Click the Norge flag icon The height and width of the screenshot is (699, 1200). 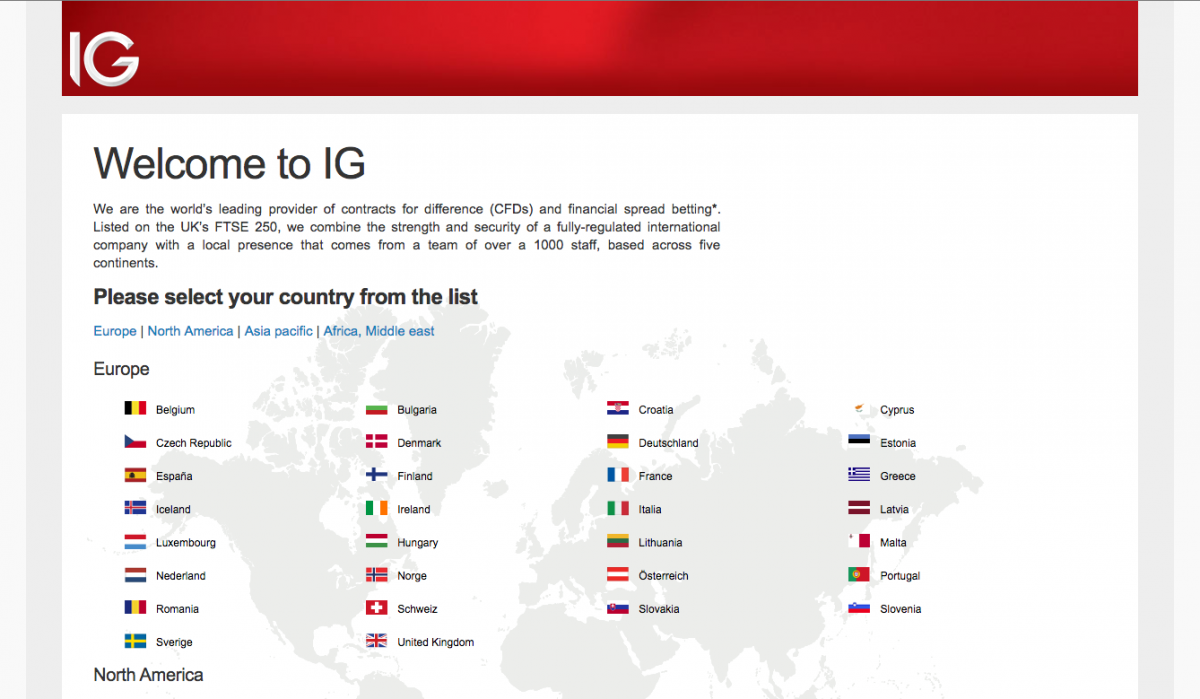coord(377,574)
